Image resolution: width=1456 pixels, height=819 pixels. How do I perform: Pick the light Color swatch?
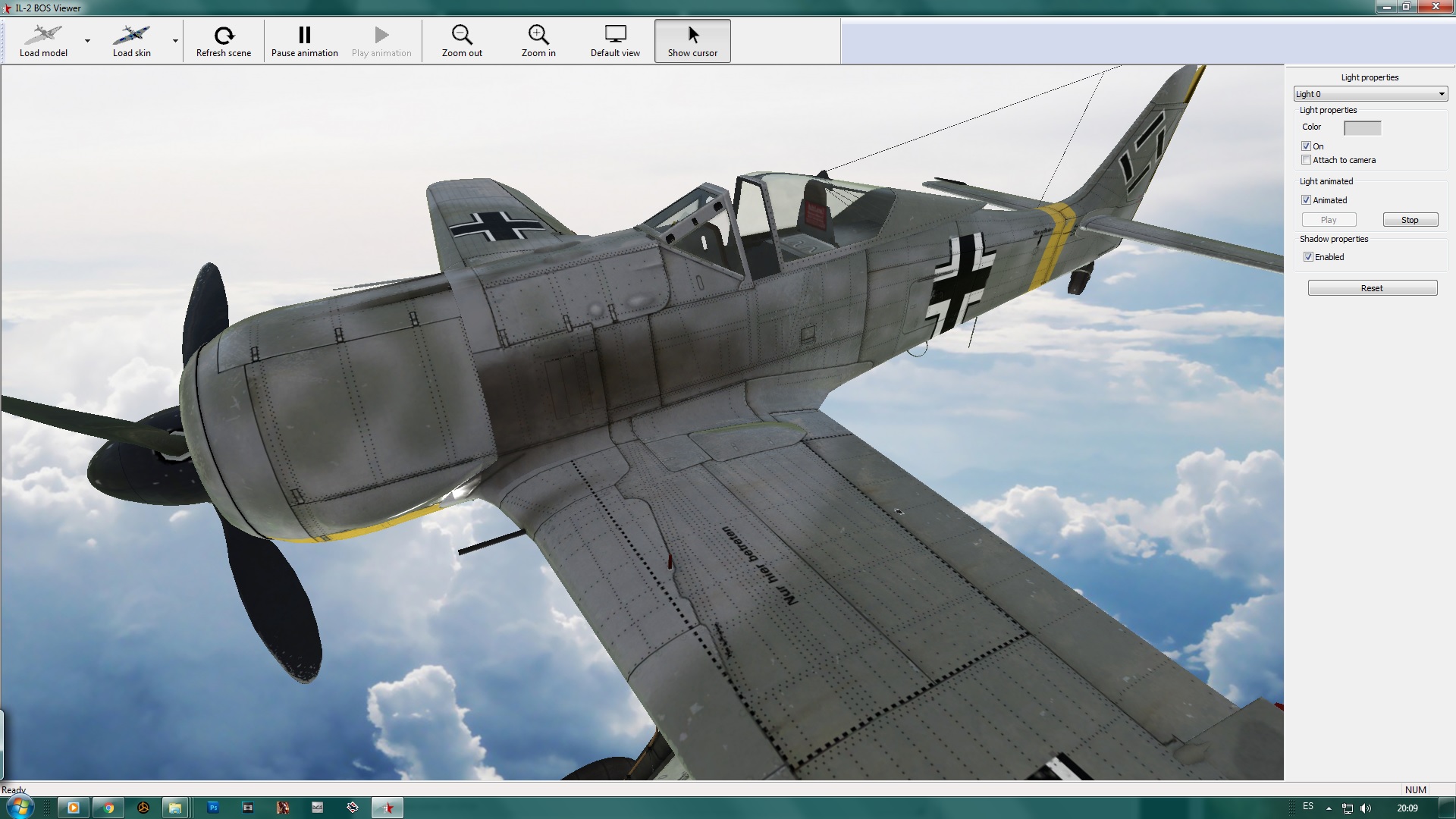pyautogui.click(x=1362, y=128)
